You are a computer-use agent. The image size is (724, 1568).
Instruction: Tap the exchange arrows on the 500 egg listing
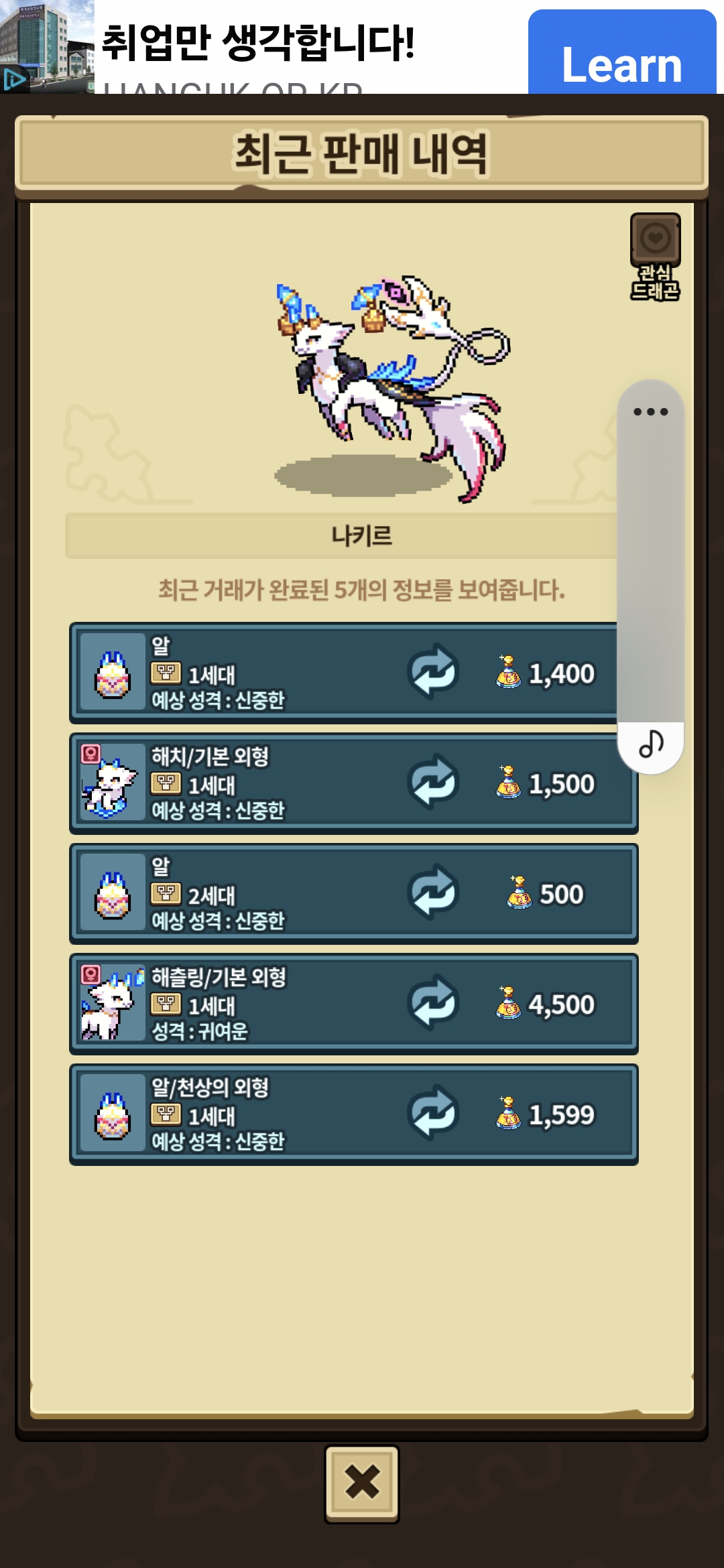[x=433, y=893]
